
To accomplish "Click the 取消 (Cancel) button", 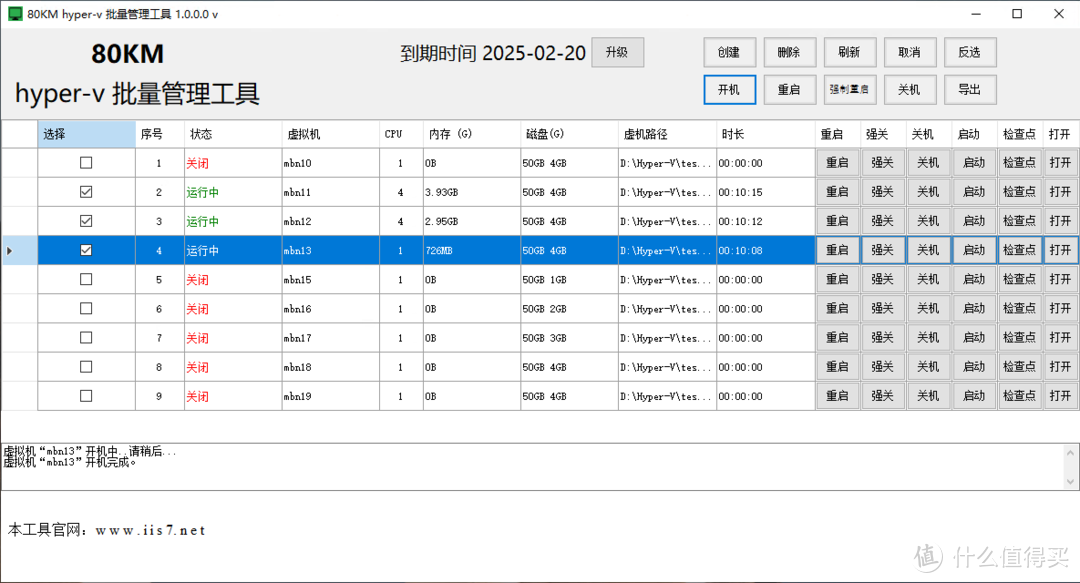I will [x=910, y=52].
